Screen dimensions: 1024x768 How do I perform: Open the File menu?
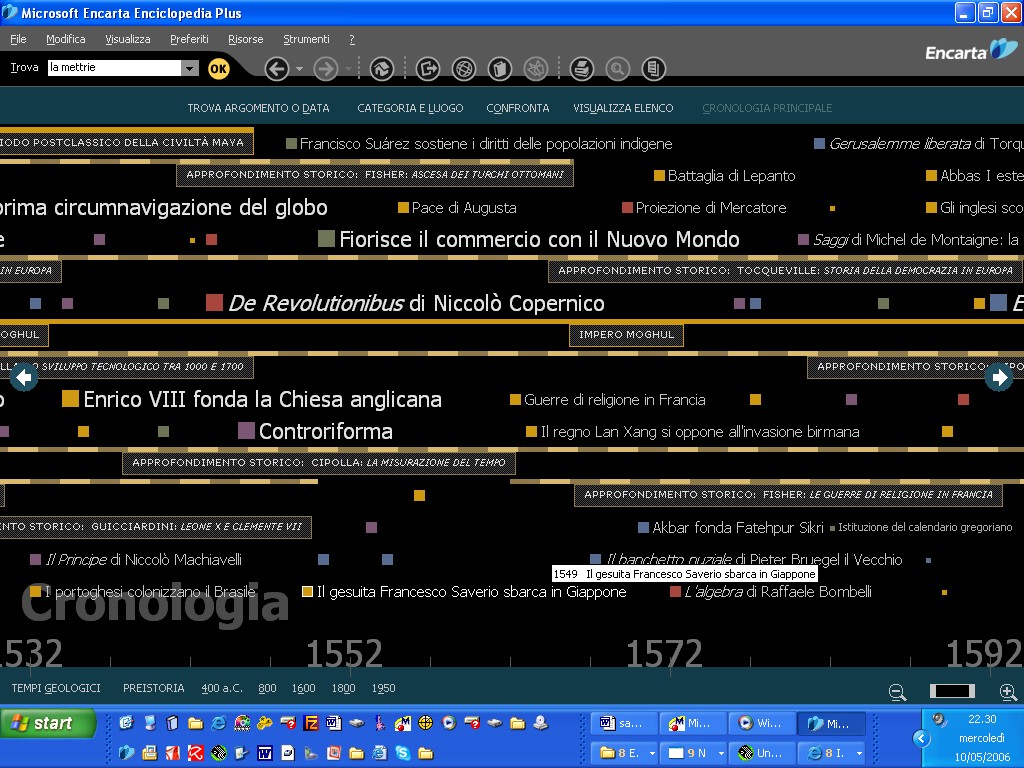coord(18,39)
